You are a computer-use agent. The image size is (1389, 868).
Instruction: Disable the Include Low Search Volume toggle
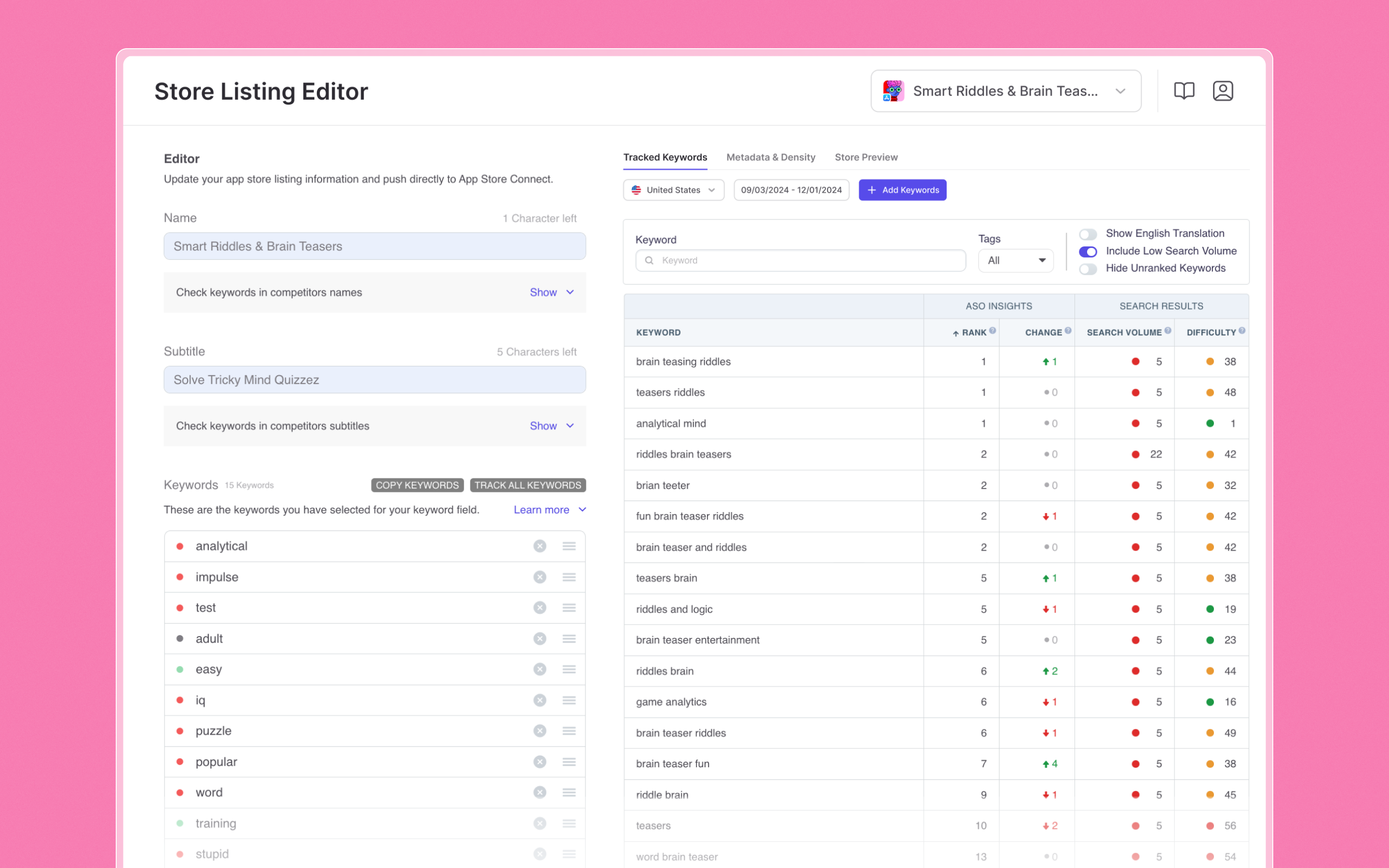tap(1088, 251)
